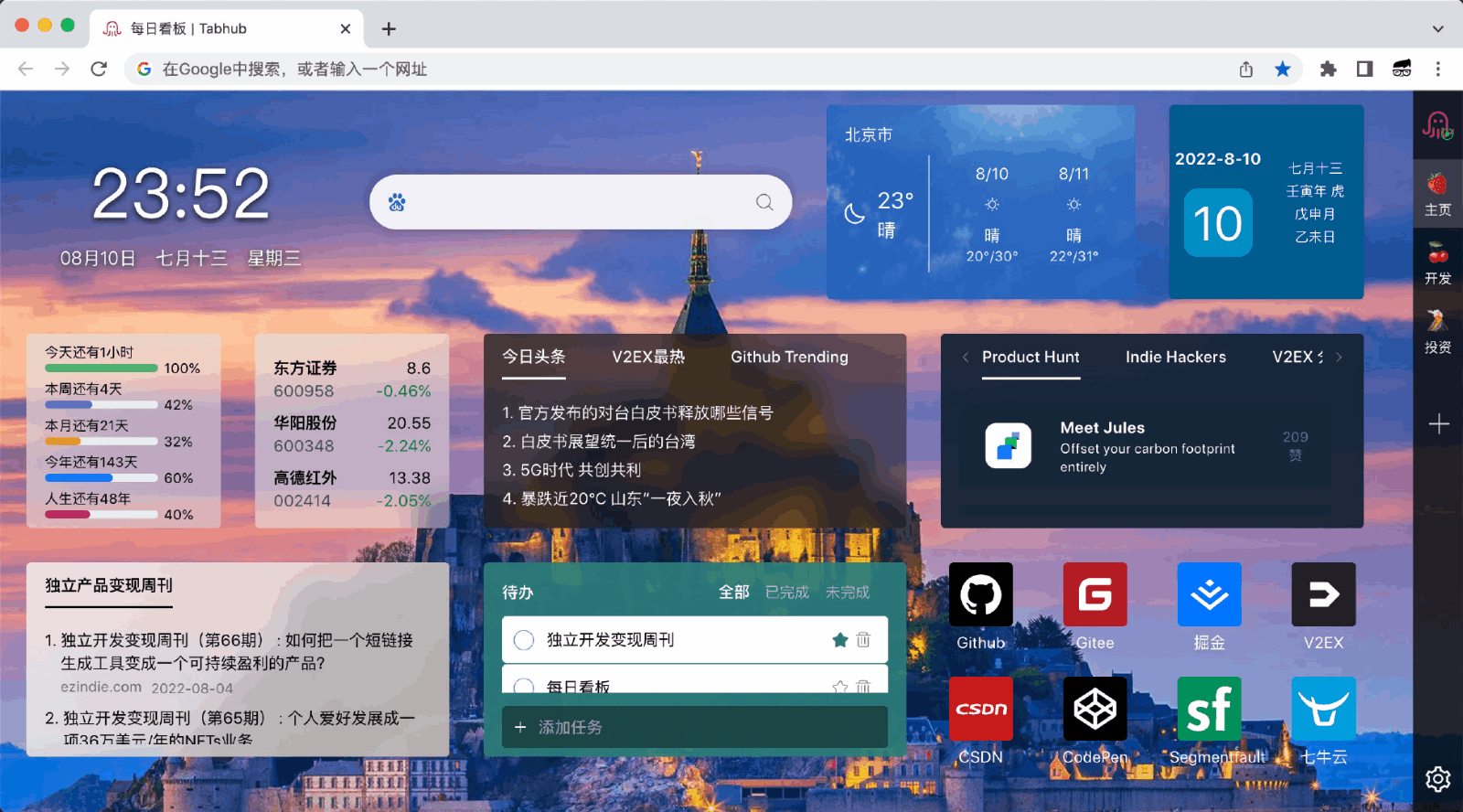The image size is (1463, 812).
Task: Click the share icon in address bar
Action: [x=1245, y=69]
